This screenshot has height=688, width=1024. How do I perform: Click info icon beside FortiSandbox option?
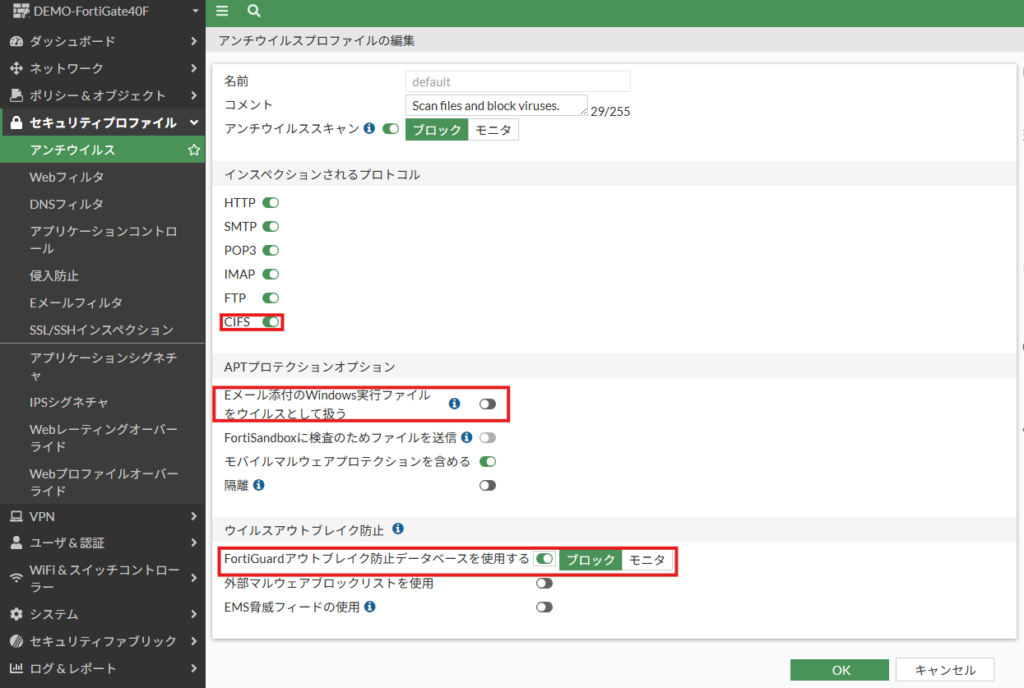click(x=466, y=437)
